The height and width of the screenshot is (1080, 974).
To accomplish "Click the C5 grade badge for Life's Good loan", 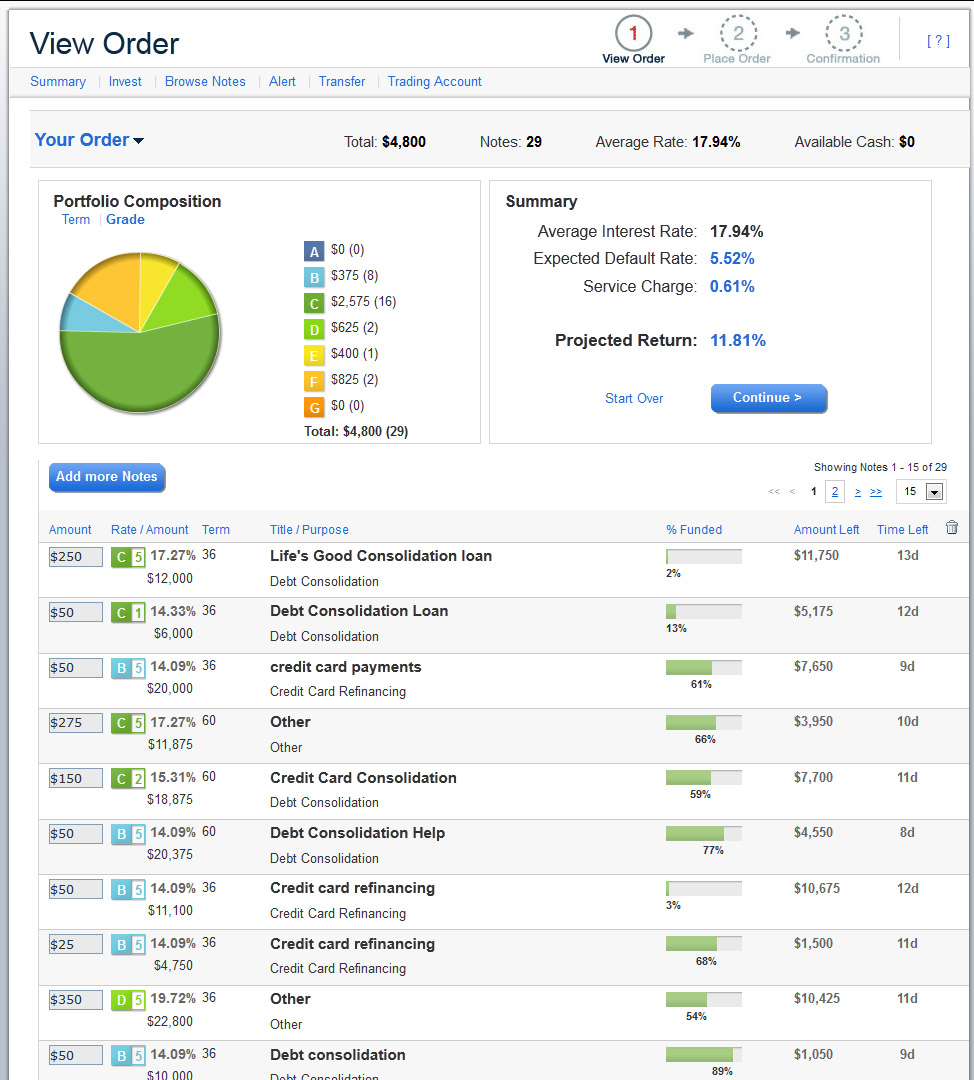I will tap(128, 557).
